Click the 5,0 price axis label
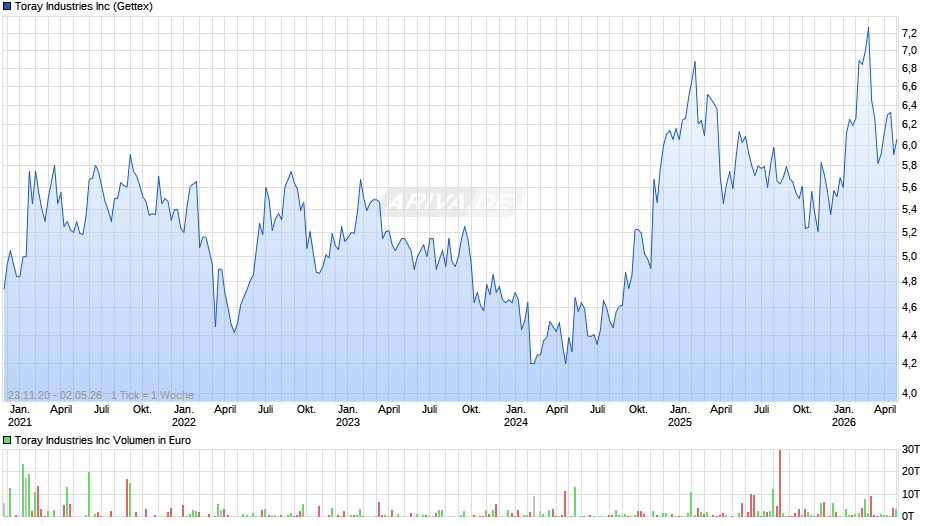The image size is (940, 526). coord(909,256)
